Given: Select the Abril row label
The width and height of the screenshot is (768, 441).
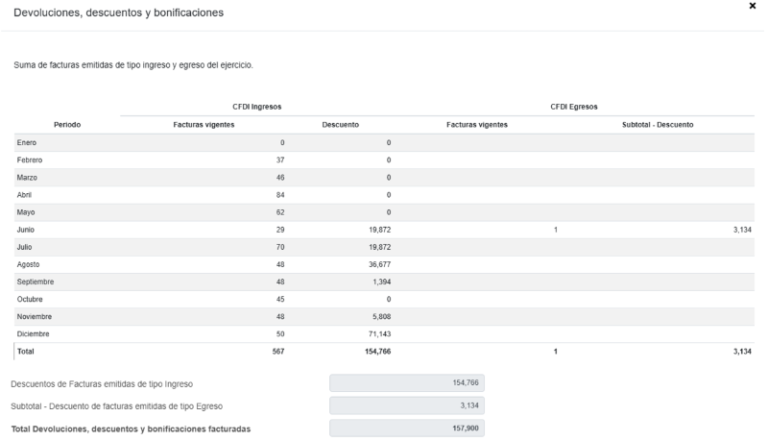Looking at the screenshot, I should [24, 195].
